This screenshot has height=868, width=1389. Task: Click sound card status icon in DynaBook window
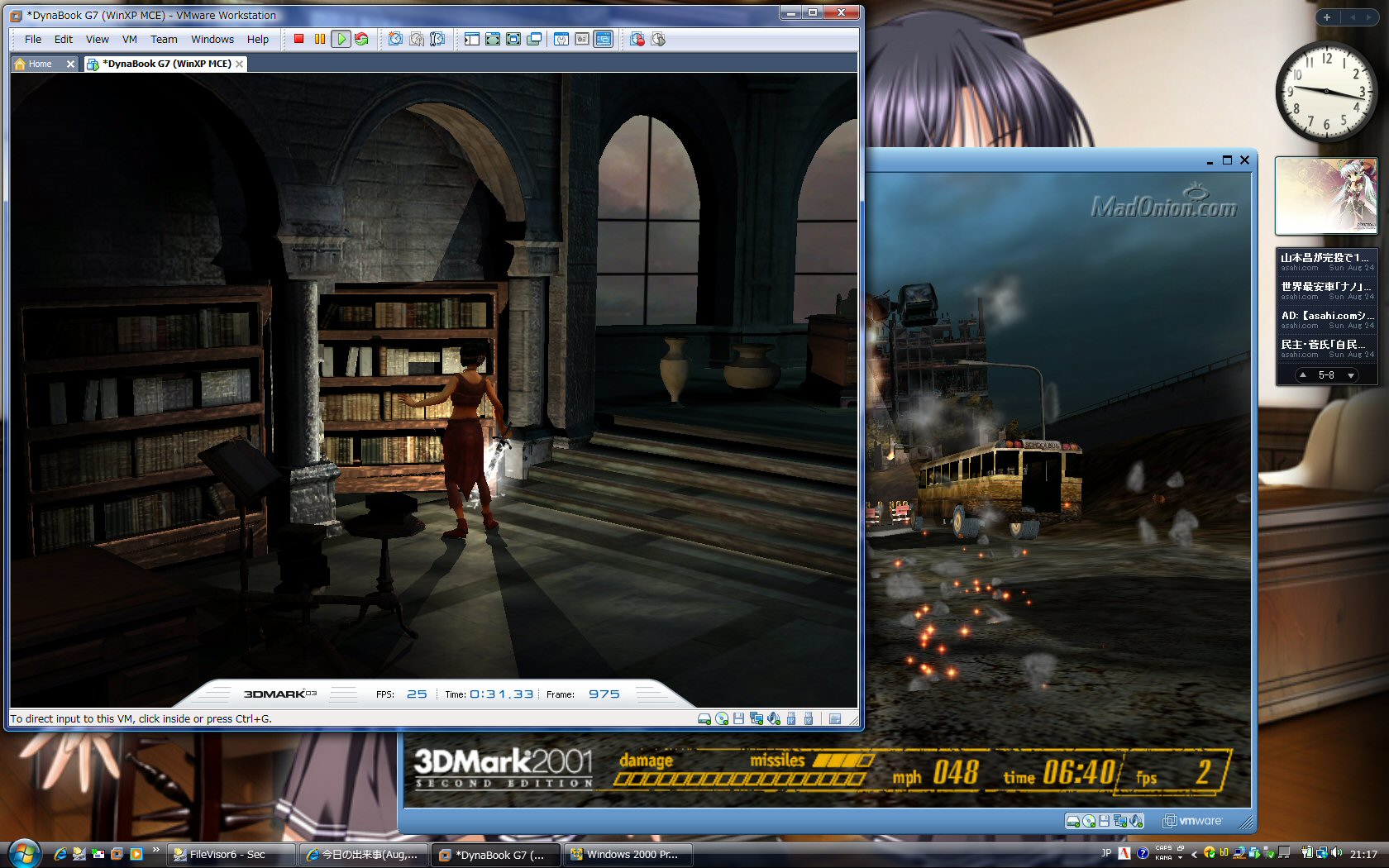774,718
